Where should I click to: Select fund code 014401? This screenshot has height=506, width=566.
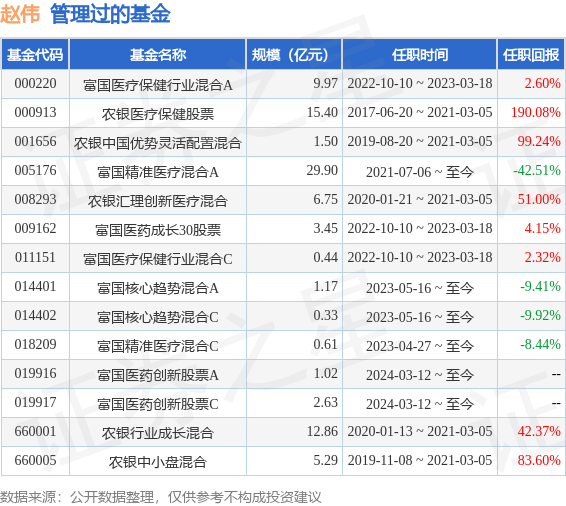(x=35, y=286)
